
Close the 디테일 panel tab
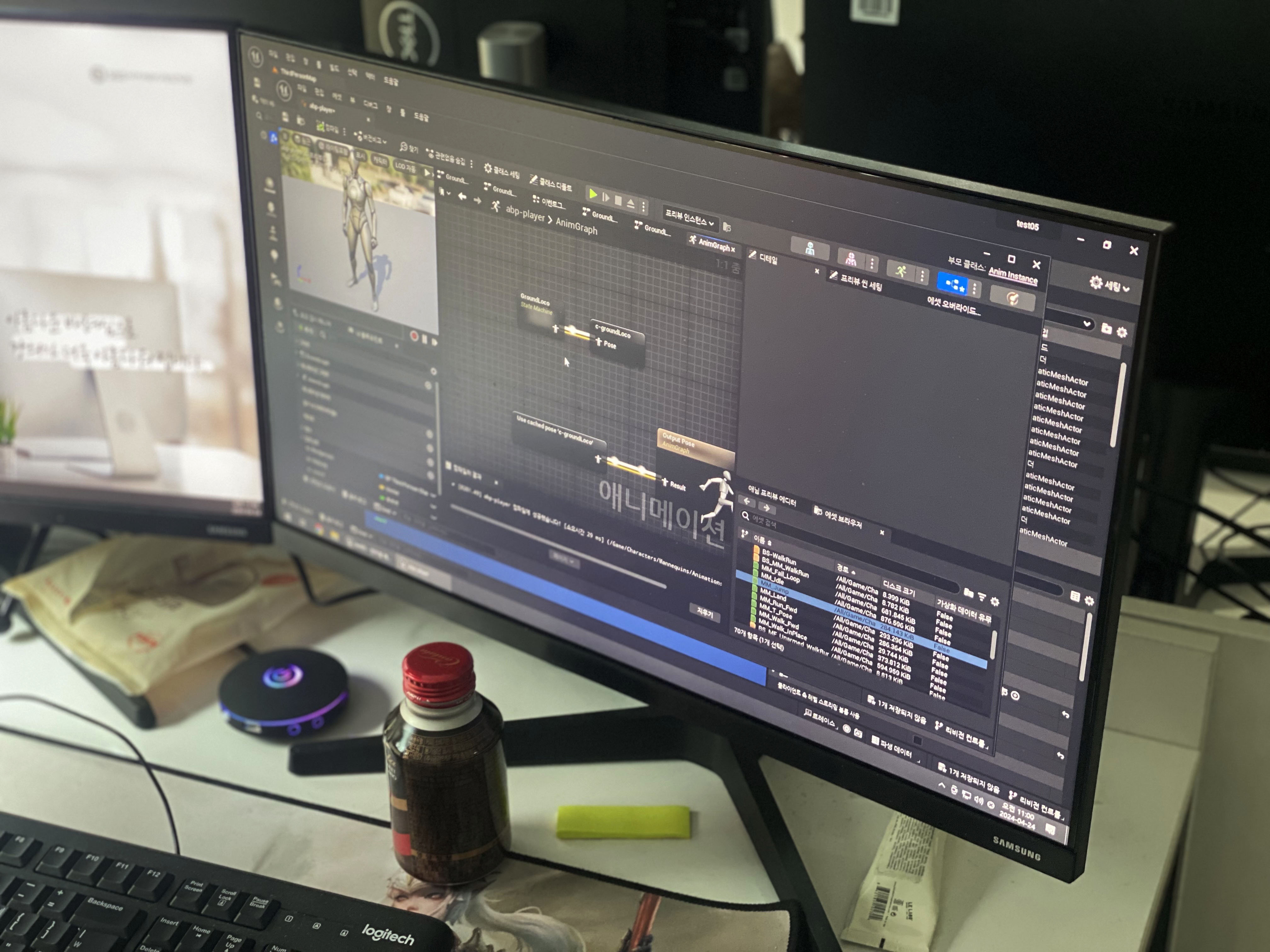(817, 271)
